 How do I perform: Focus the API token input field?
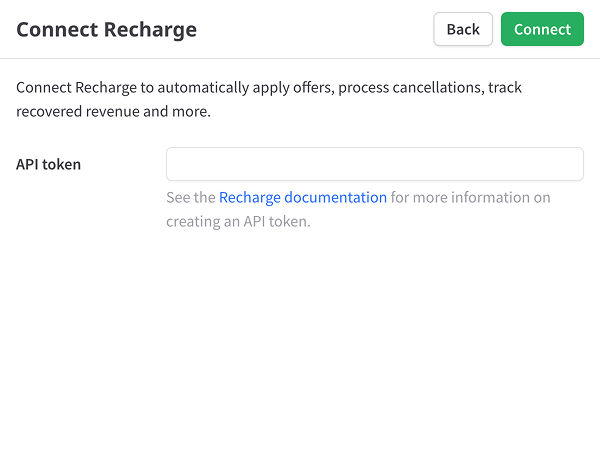pyautogui.click(x=375, y=164)
